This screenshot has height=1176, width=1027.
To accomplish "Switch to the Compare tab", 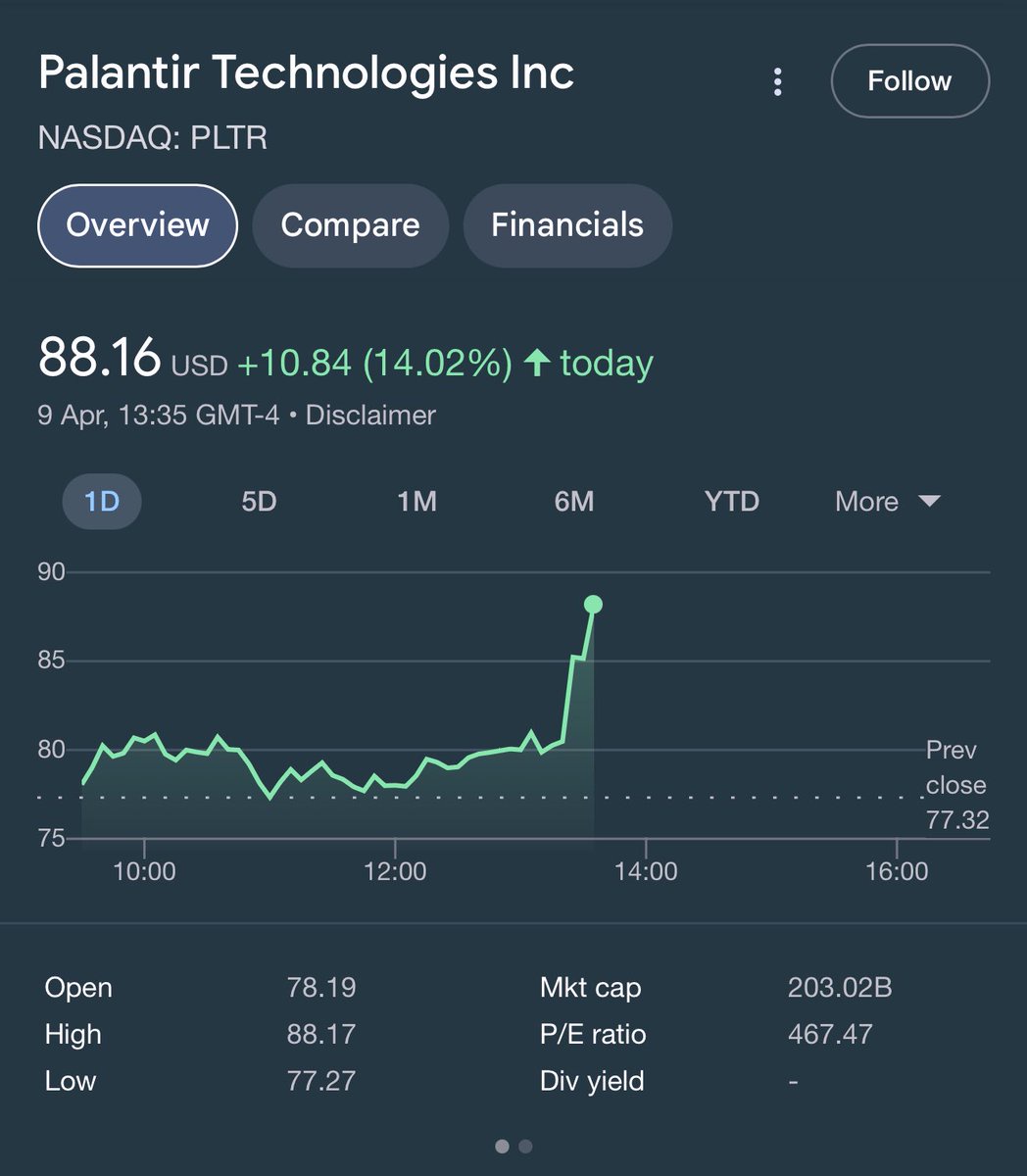I will 350,225.
